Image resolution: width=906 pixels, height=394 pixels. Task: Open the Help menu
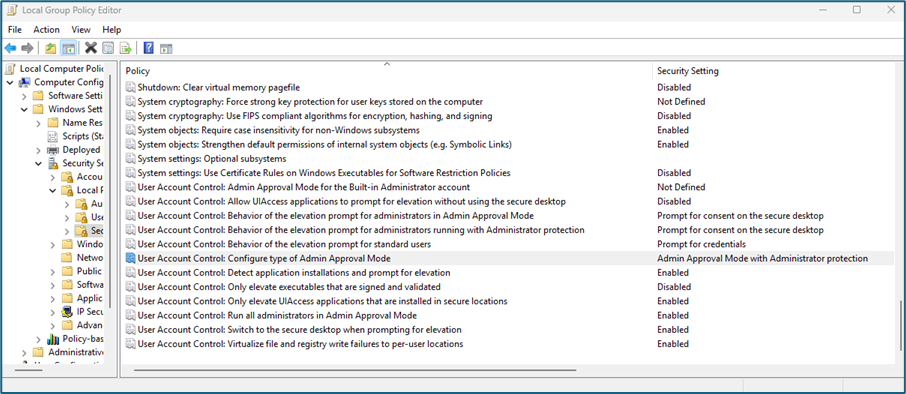112,29
